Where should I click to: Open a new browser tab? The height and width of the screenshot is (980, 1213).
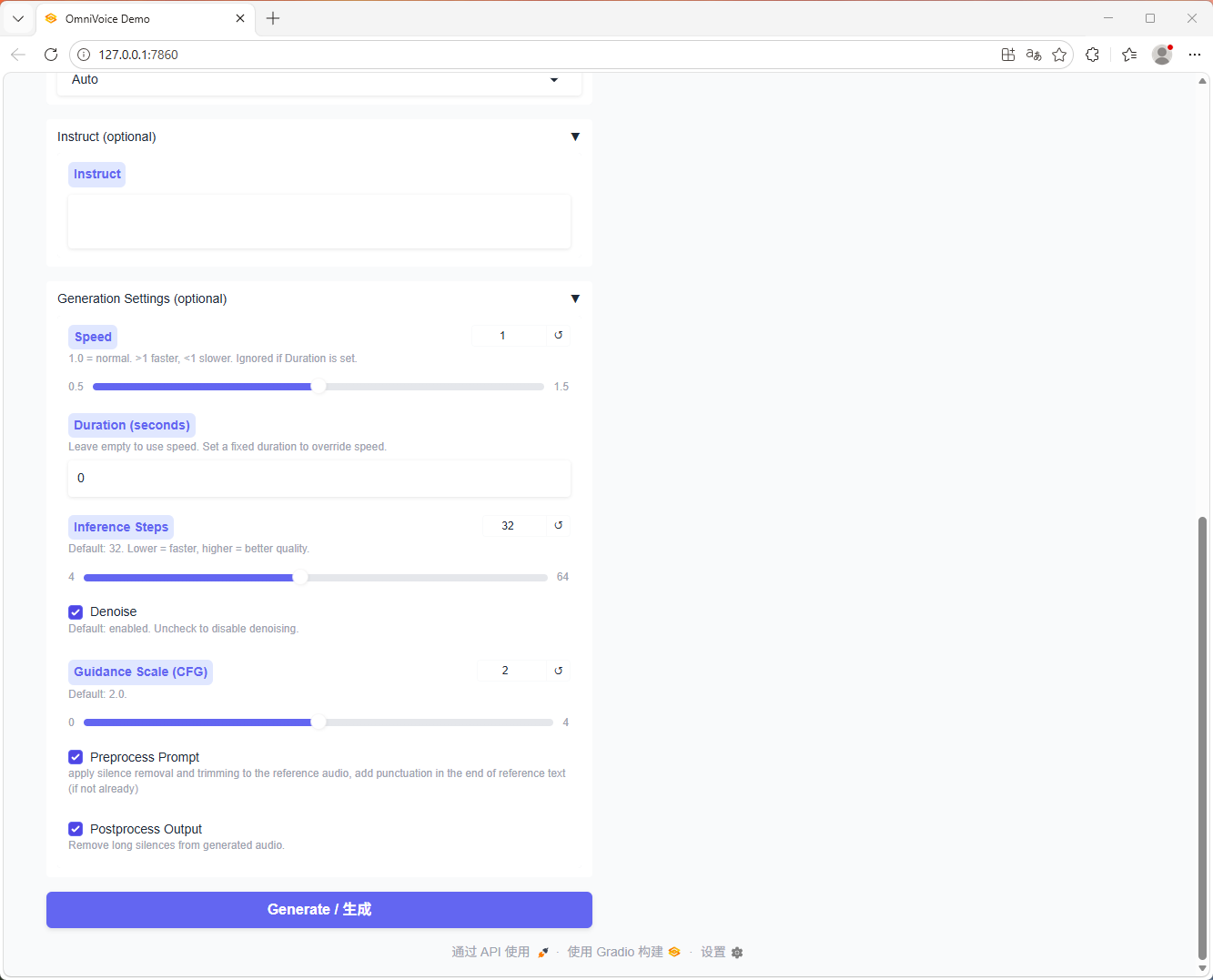pyautogui.click(x=273, y=18)
